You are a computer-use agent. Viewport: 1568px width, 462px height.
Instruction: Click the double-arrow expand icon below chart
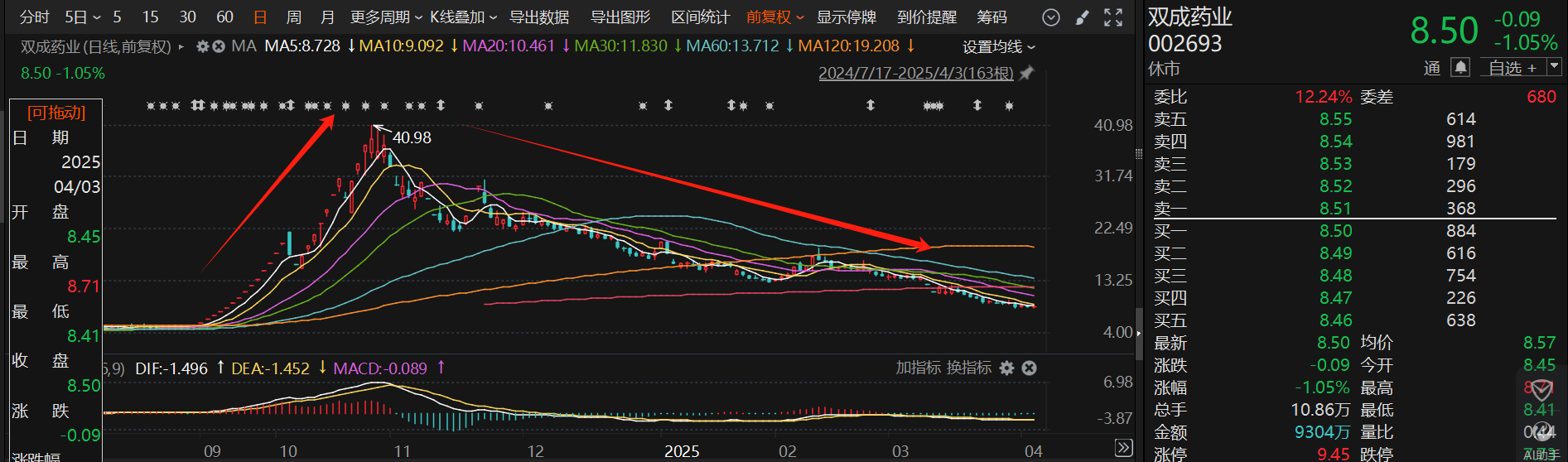coord(1123,448)
